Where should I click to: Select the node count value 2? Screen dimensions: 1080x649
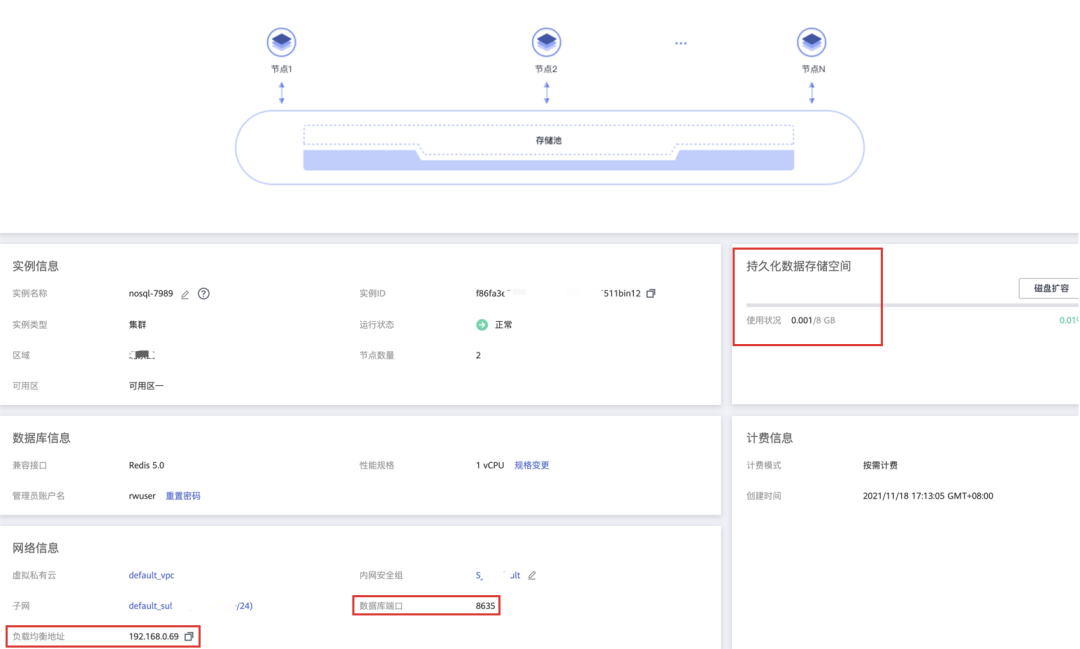478,356
